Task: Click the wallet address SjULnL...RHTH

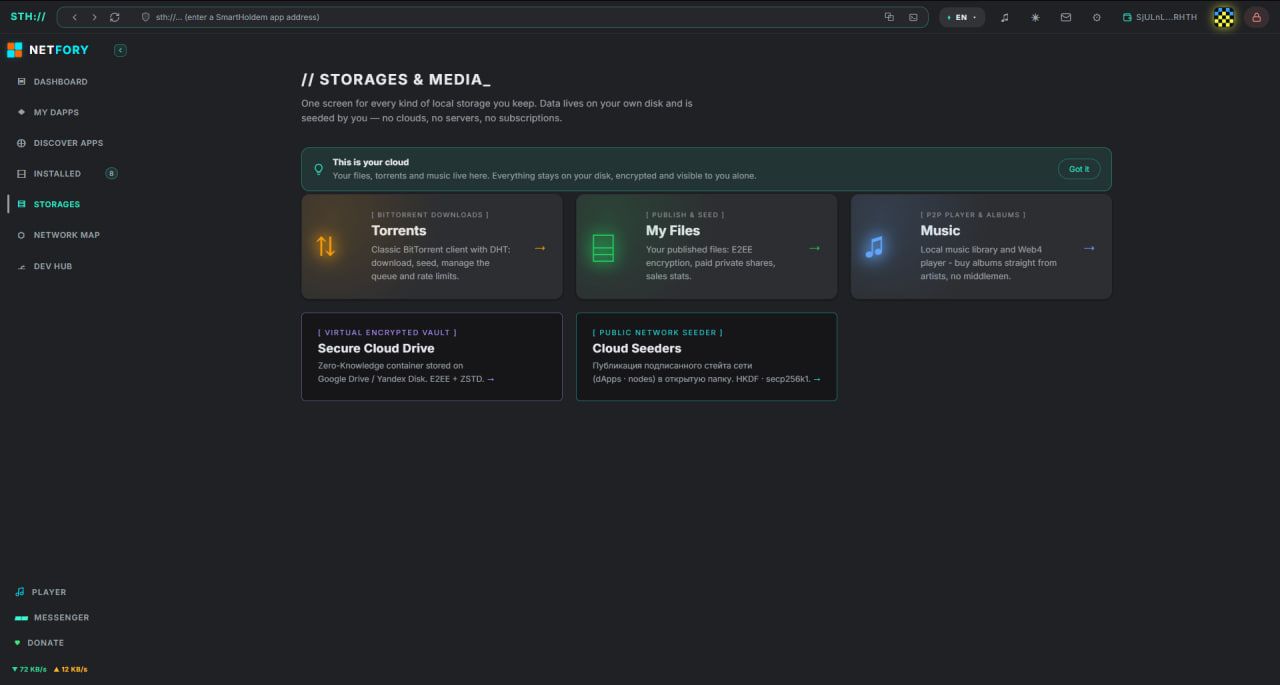Action: click(1160, 17)
